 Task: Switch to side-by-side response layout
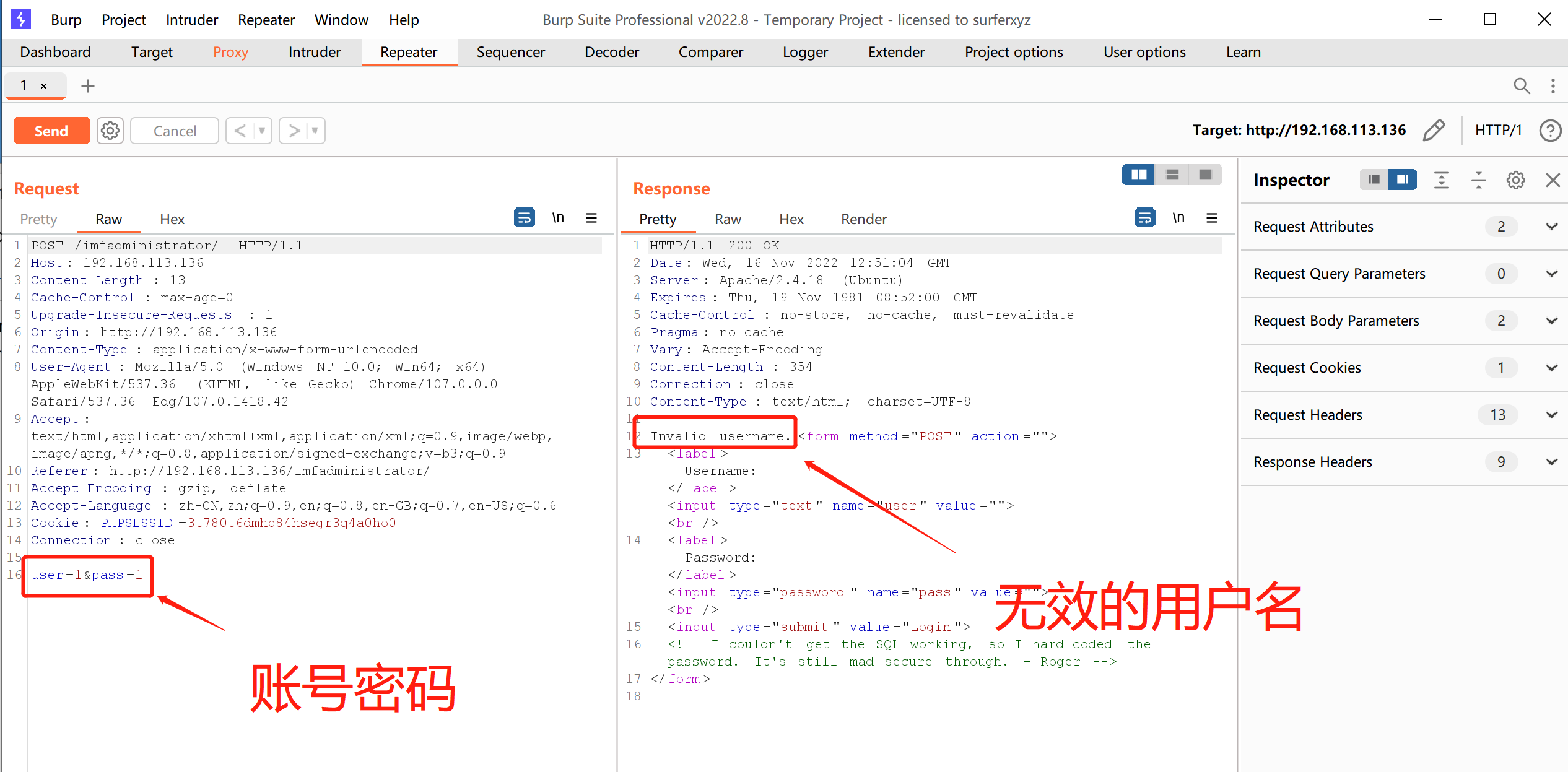coord(1138,175)
